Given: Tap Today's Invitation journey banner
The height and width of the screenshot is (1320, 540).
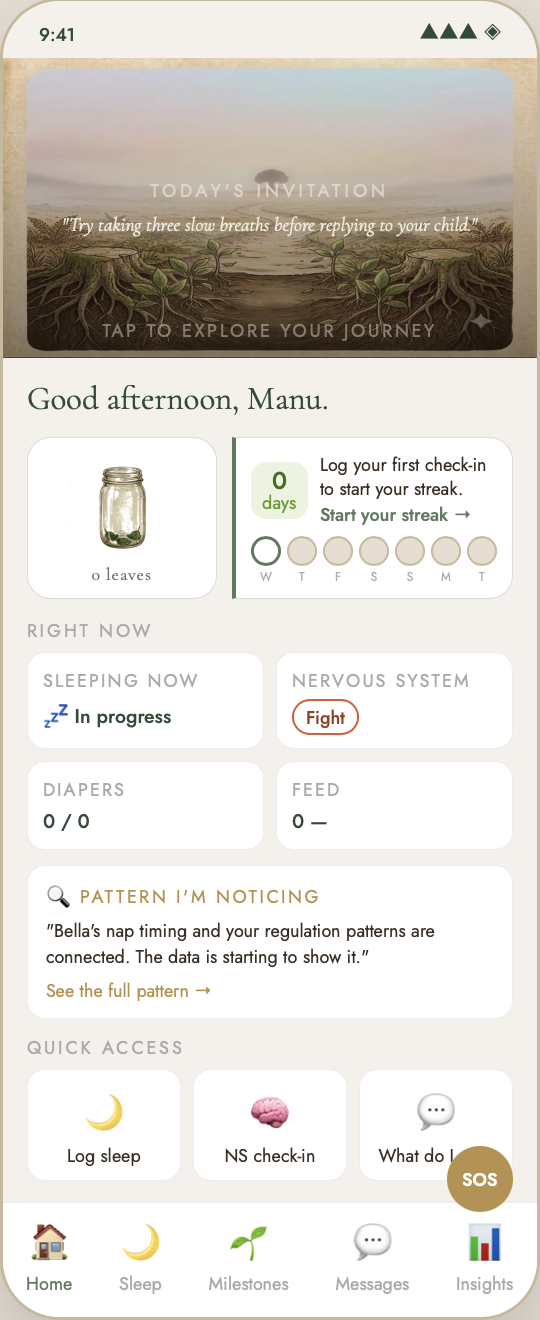Looking at the screenshot, I should [x=270, y=210].
